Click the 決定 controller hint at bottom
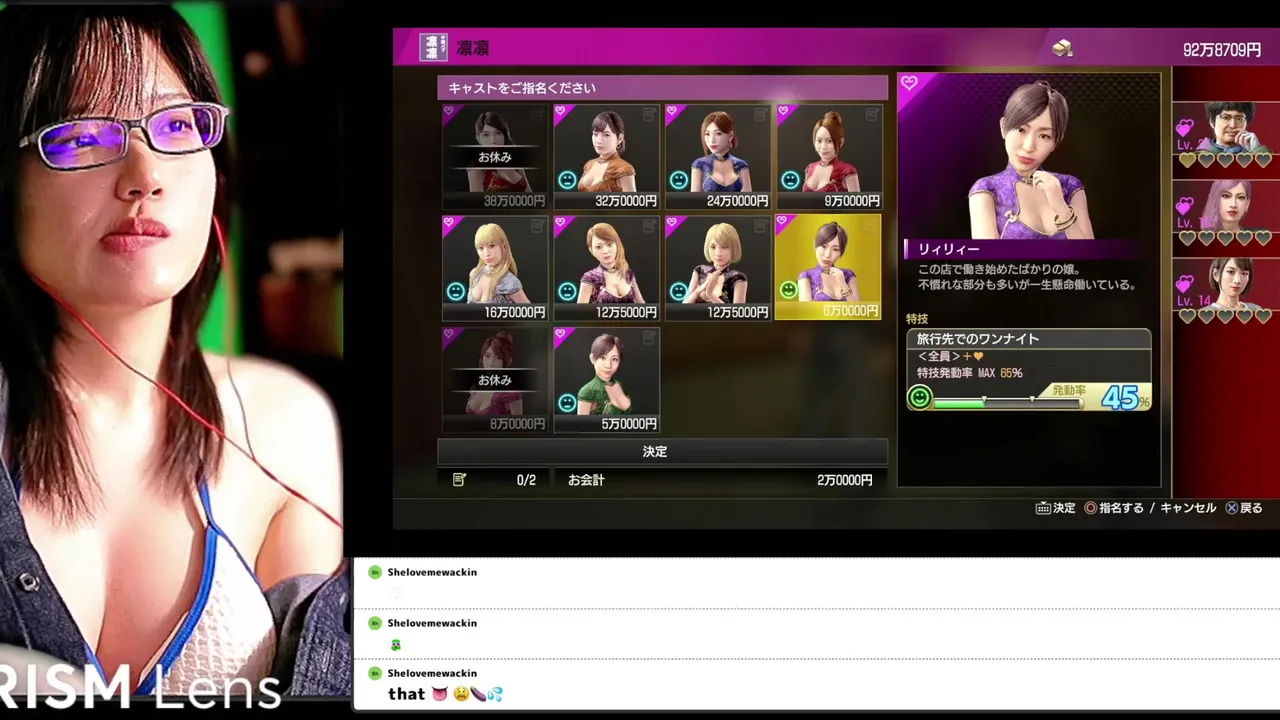Image resolution: width=1280 pixels, height=720 pixels. [x=1055, y=508]
